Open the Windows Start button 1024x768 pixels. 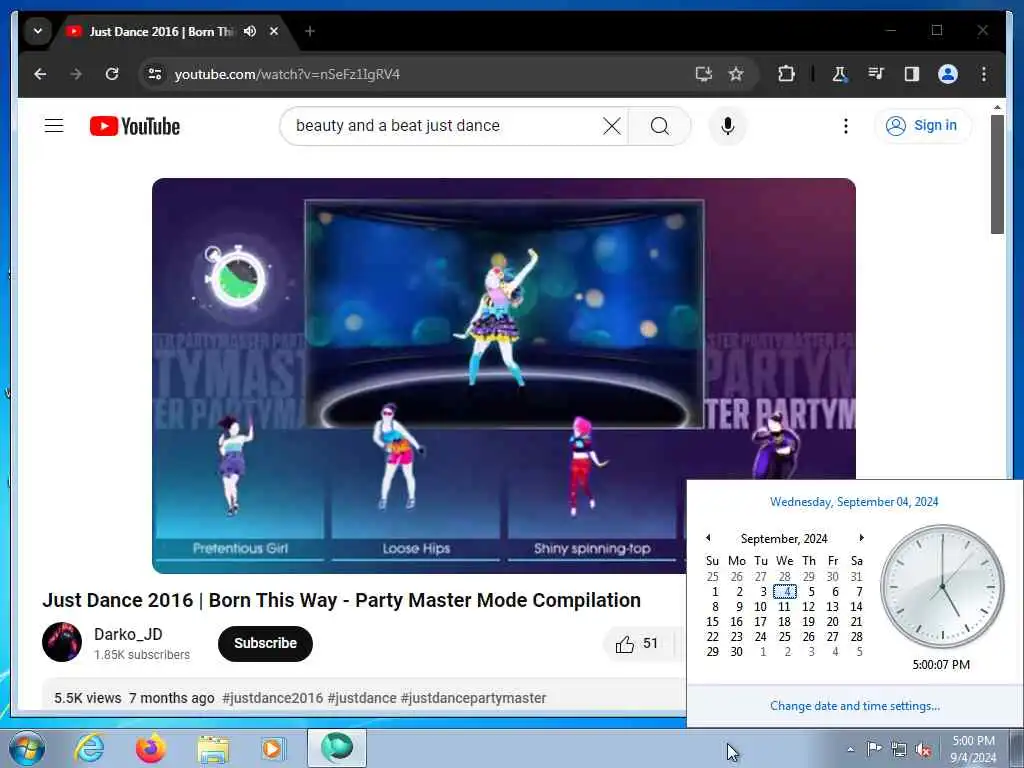tap(27, 748)
